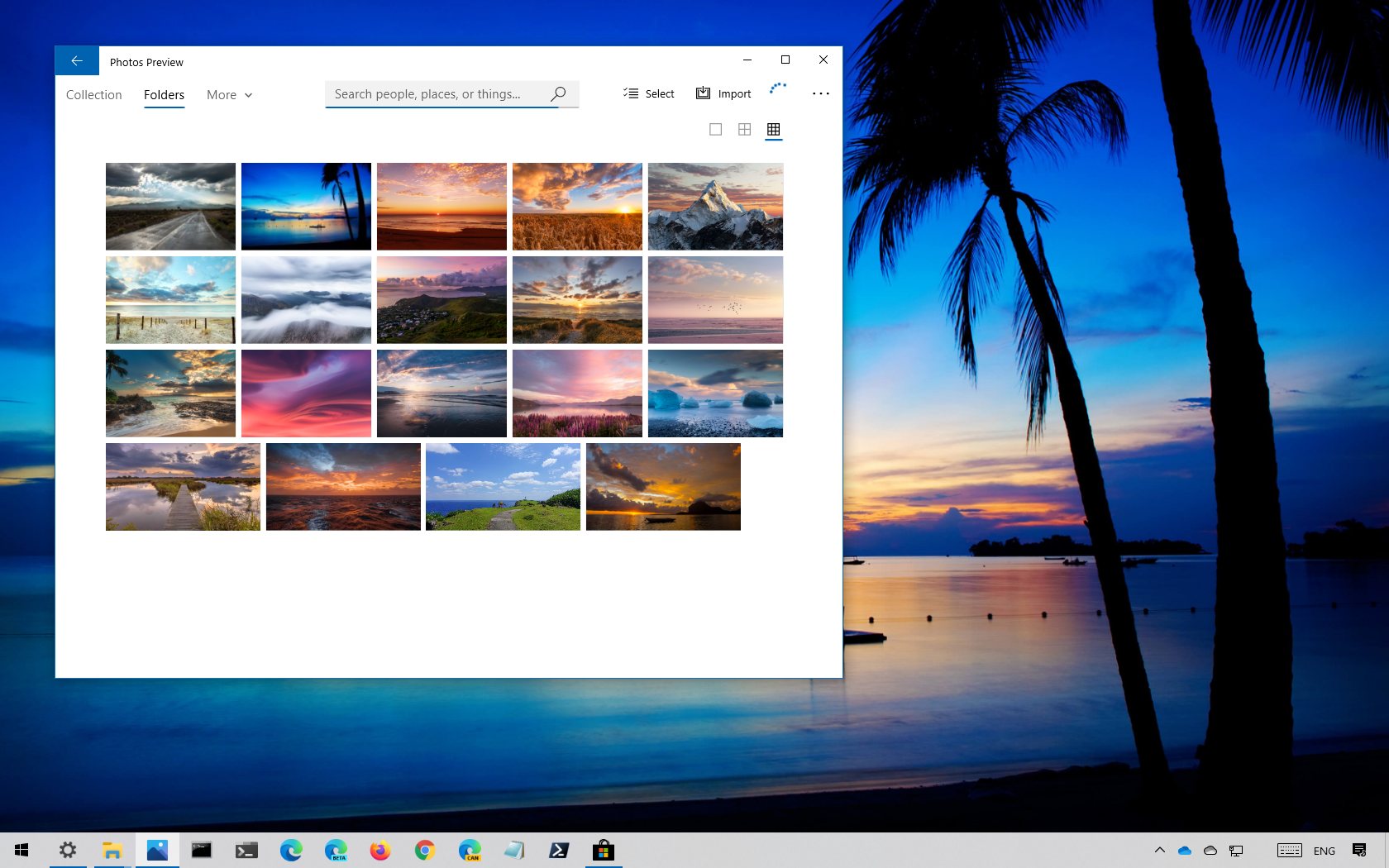Expand the More dropdown
This screenshot has width=1389, height=868.
[229, 94]
